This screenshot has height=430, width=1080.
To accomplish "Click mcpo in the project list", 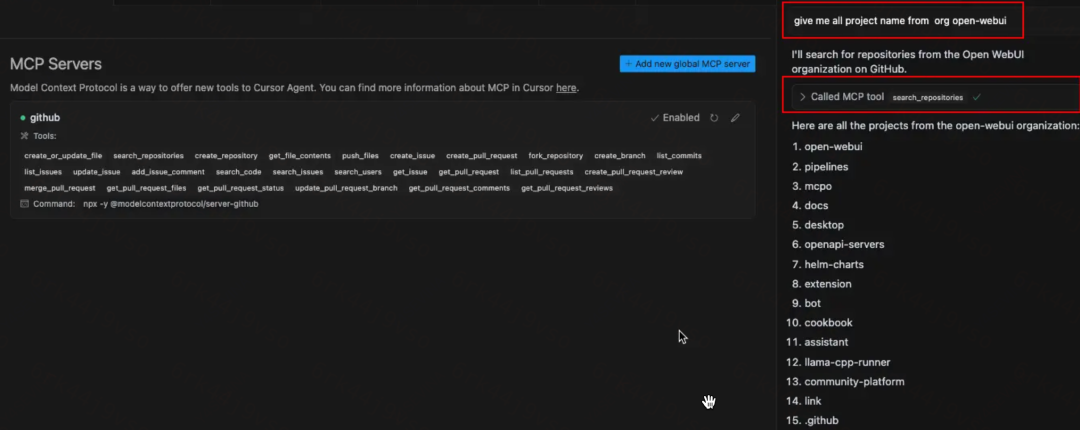I will [820, 186].
